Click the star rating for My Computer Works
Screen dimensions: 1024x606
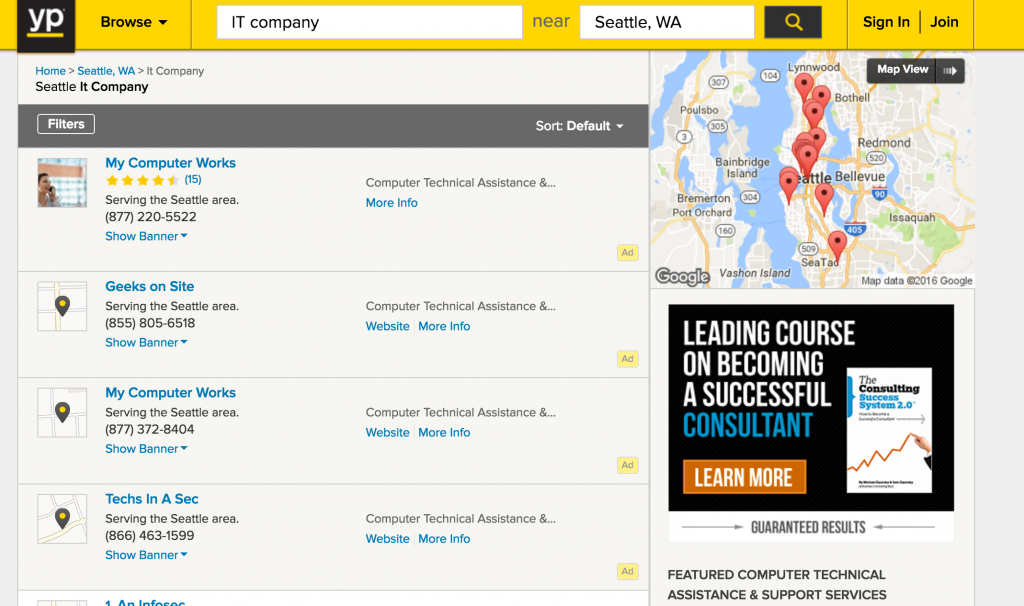142,181
